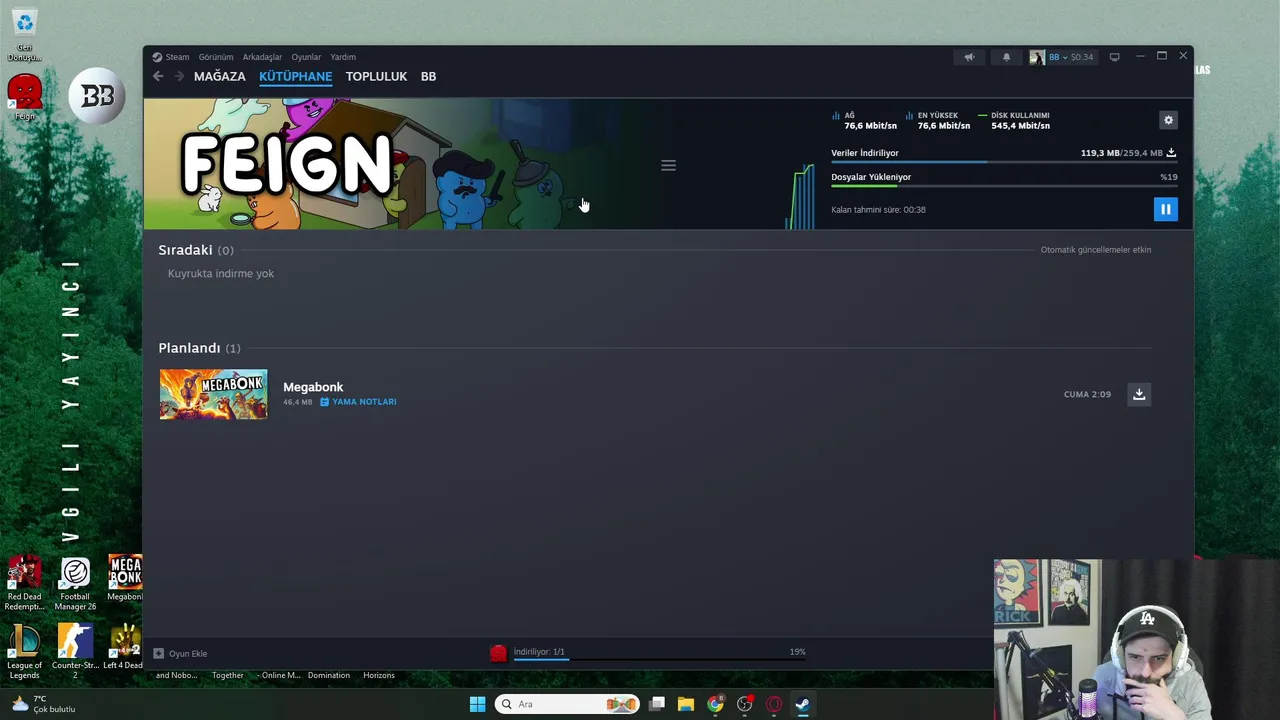Click the DİSK KULLANIMI 545,4 Mbit/sn stat
Screen dimensions: 1280x720
pyautogui.click(x=1015, y=120)
